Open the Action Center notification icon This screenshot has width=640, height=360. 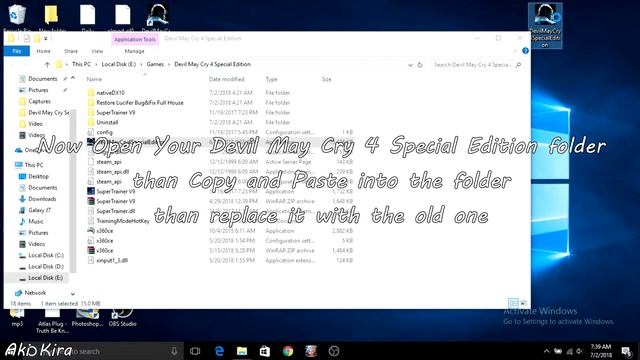pyautogui.click(x=627, y=351)
